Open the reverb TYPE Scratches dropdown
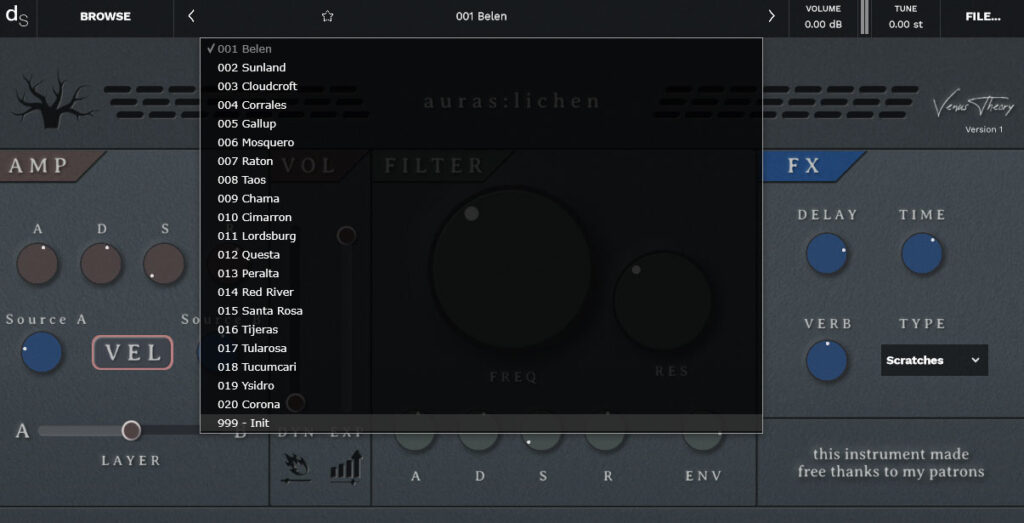This screenshot has width=1024, height=523. coord(934,360)
